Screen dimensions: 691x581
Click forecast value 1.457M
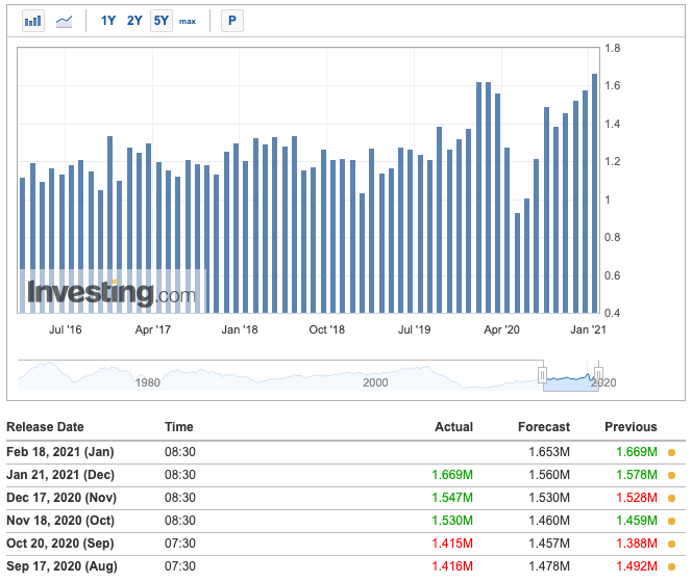[x=549, y=544]
